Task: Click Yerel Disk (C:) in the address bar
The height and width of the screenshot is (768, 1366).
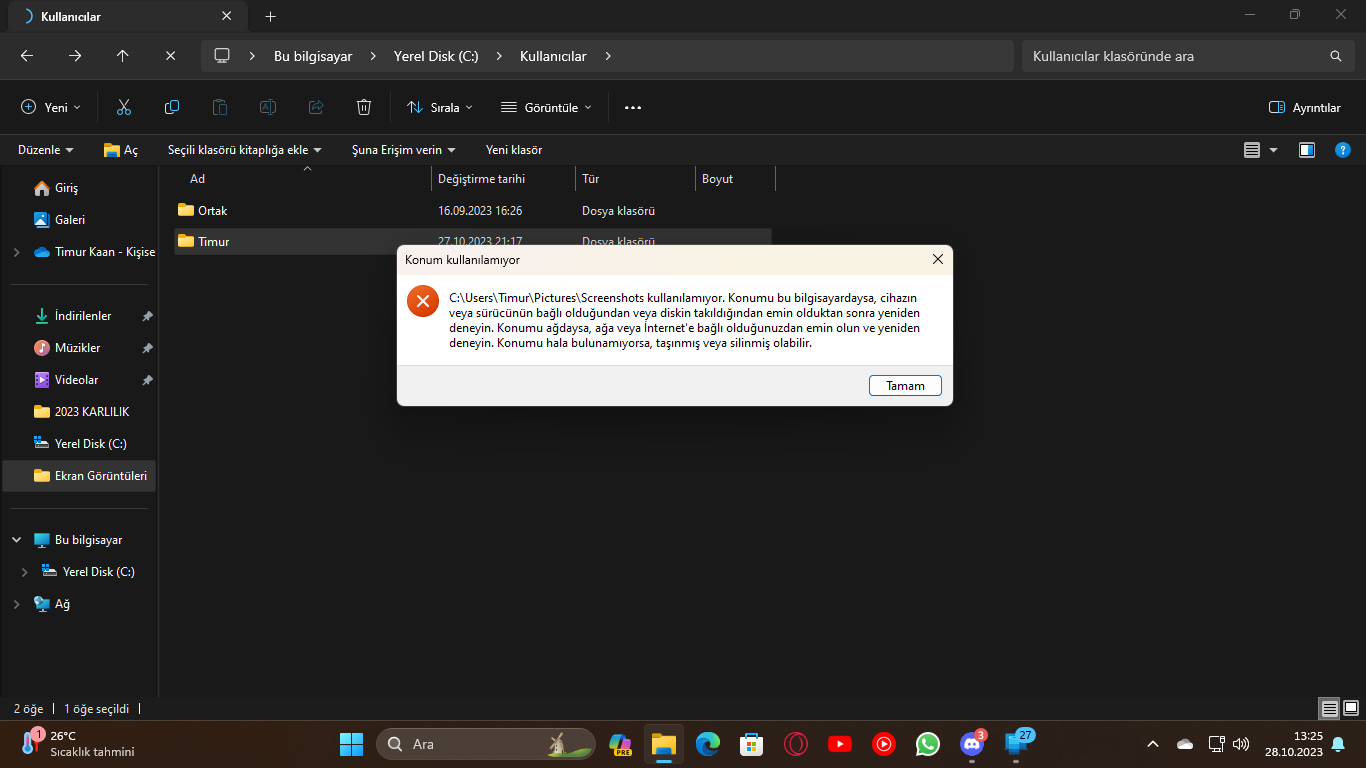Action: pos(436,56)
